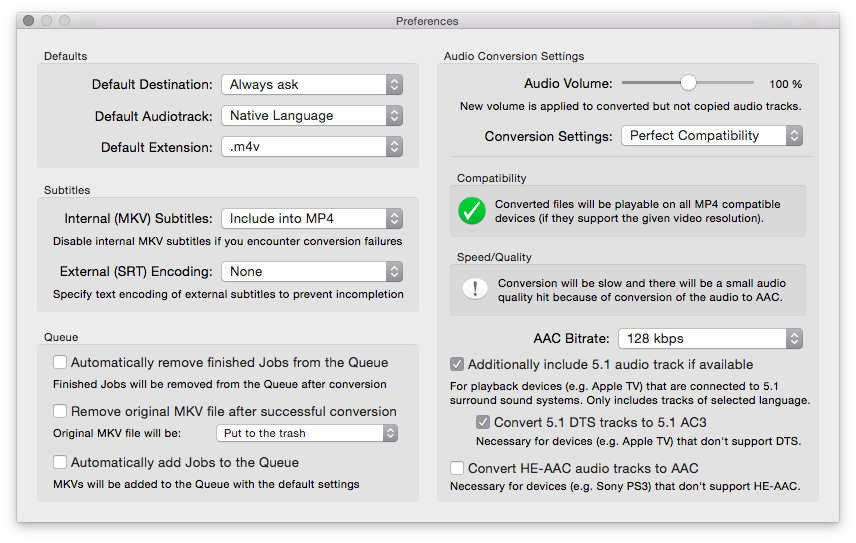This screenshot has height=543, width=856.
Task: Open the Default Destination dropdown
Action: (312, 85)
